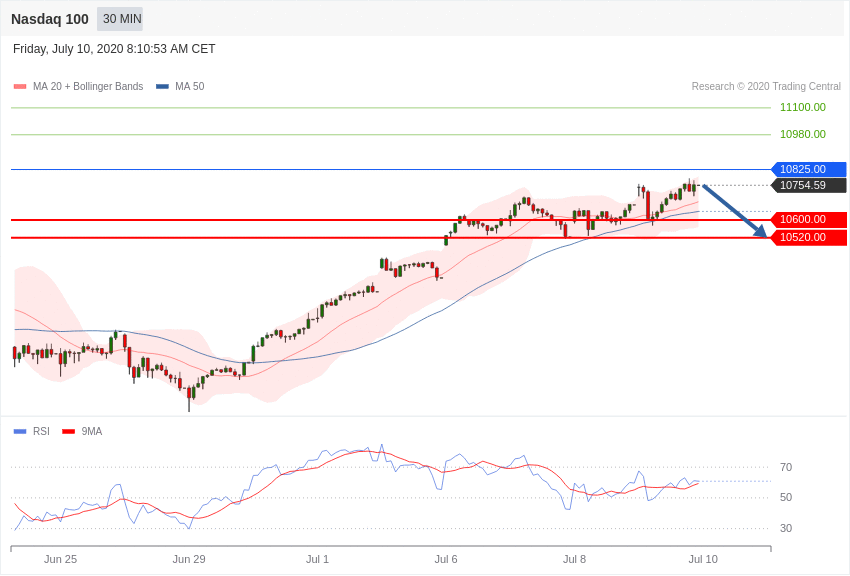
Task: Click the green 11100.00 resistance label
Action: pos(802,107)
